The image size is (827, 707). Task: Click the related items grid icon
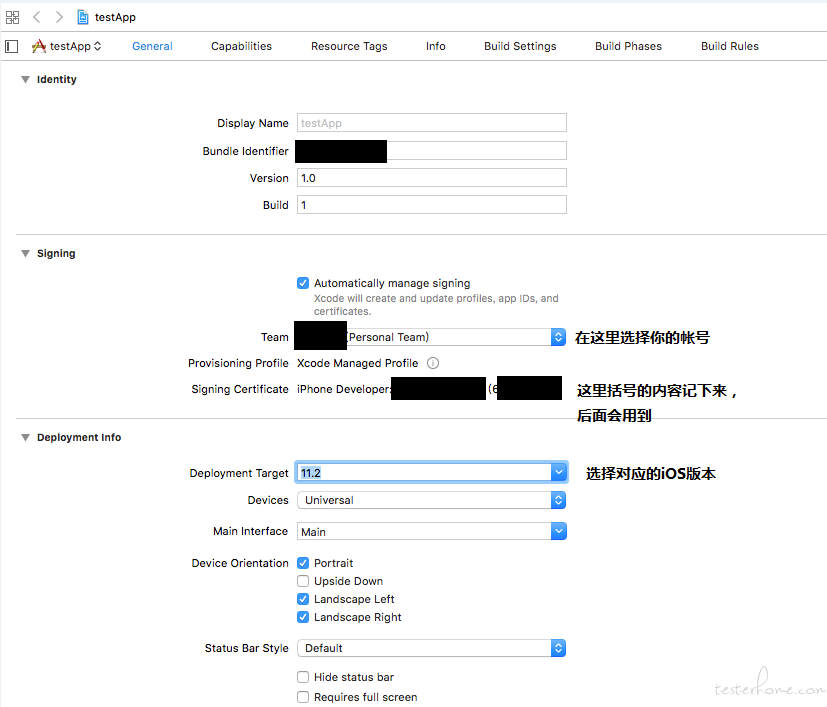[x=13, y=17]
